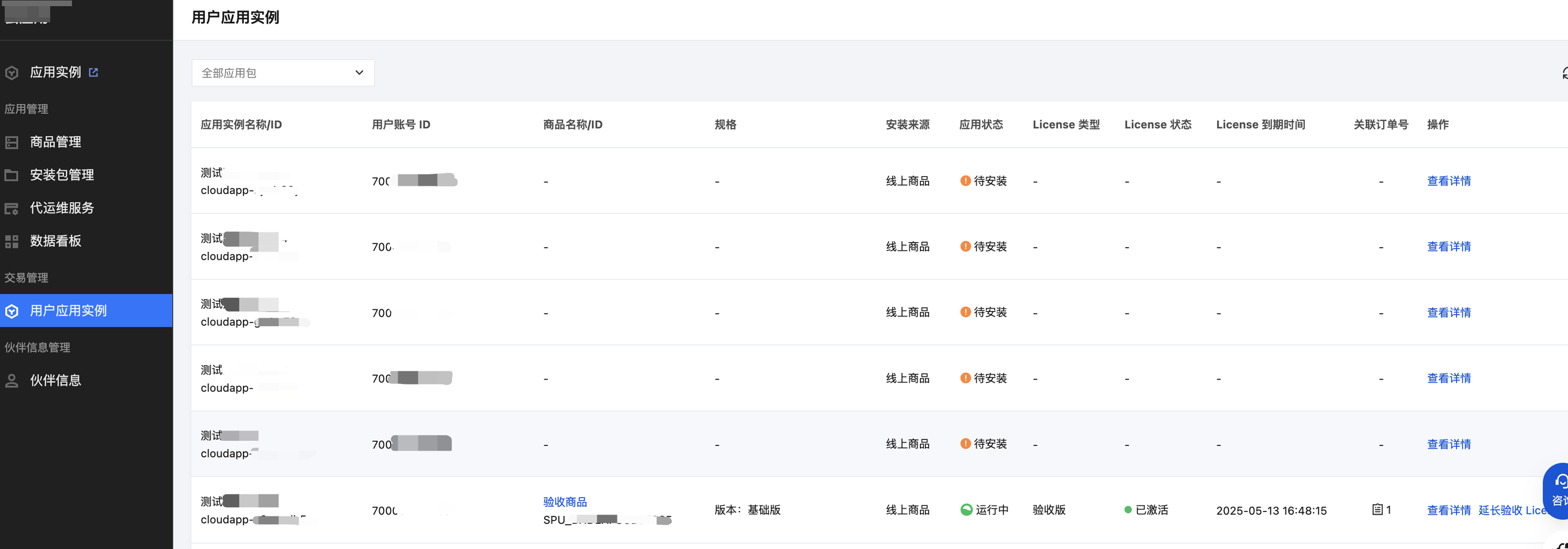
Task: Click the 应用状态 column header
Action: click(x=980, y=125)
